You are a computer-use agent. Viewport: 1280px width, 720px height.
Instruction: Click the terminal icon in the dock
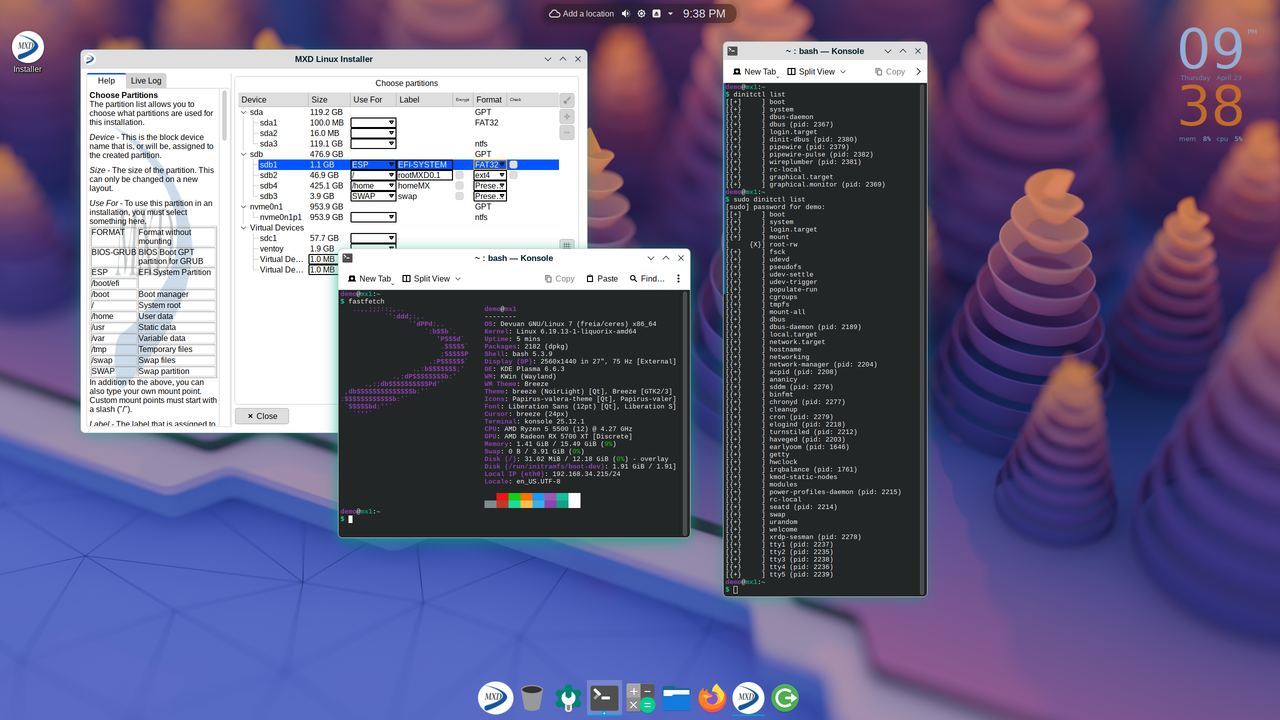pyautogui.click(x=604, y=697)
